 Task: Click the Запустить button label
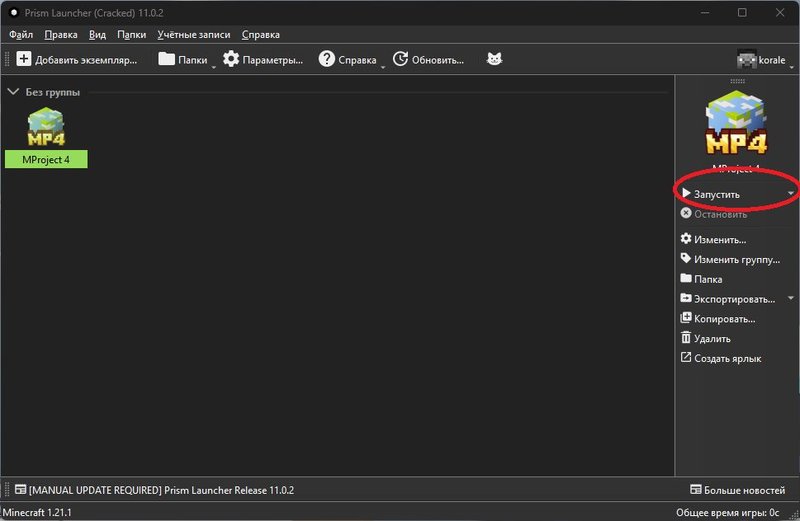717,194
